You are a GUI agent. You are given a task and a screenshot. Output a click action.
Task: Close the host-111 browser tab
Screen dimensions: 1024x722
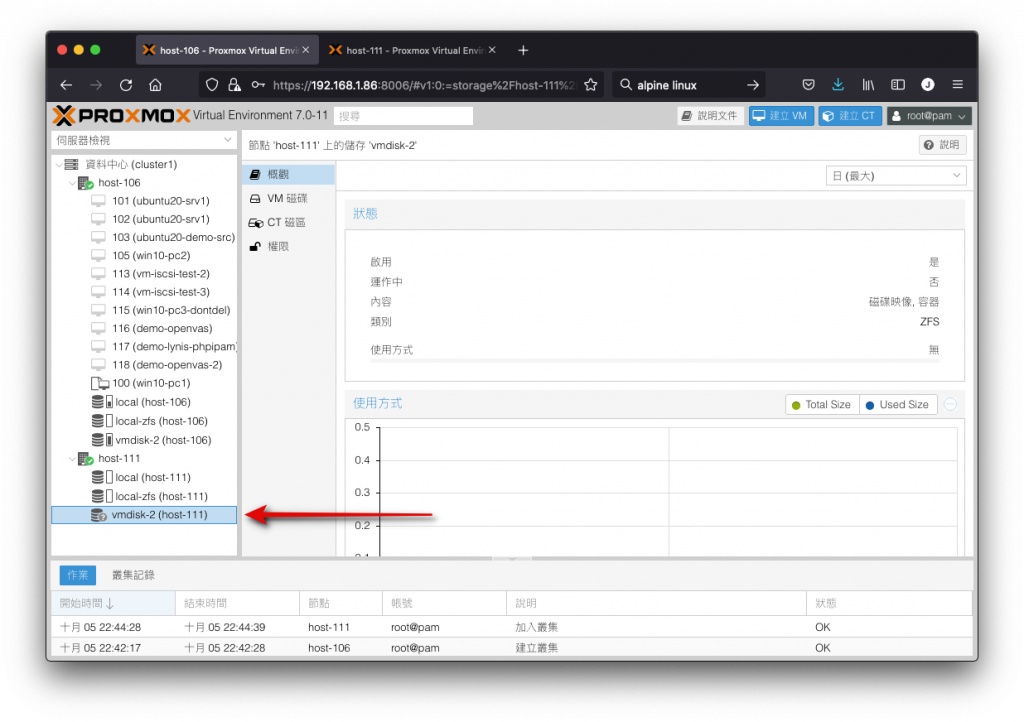tap(492, 50)
